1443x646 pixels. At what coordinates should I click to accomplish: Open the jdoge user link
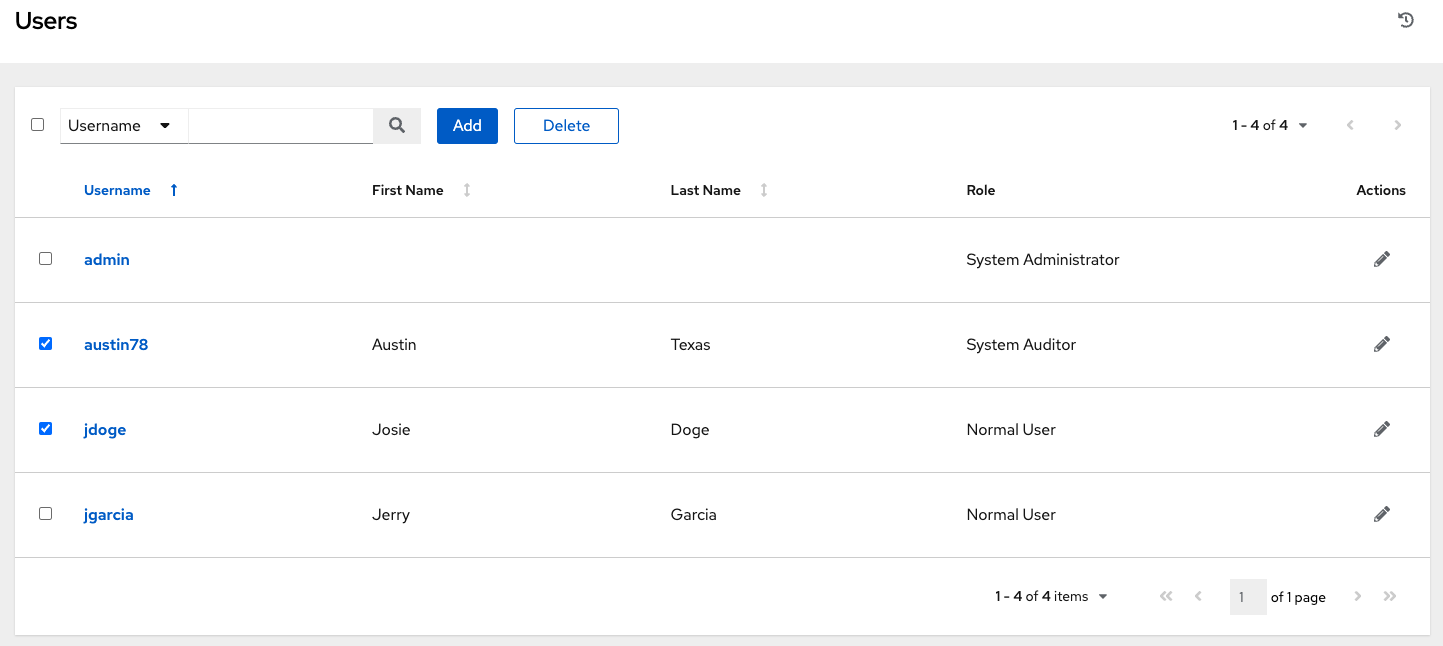coord(104,429)
